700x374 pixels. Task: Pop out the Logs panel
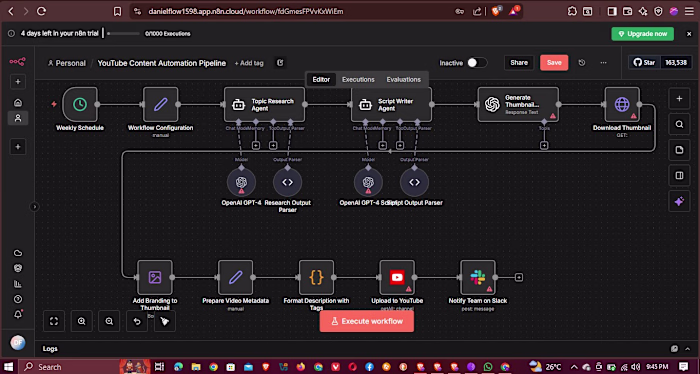click(674, 349)
